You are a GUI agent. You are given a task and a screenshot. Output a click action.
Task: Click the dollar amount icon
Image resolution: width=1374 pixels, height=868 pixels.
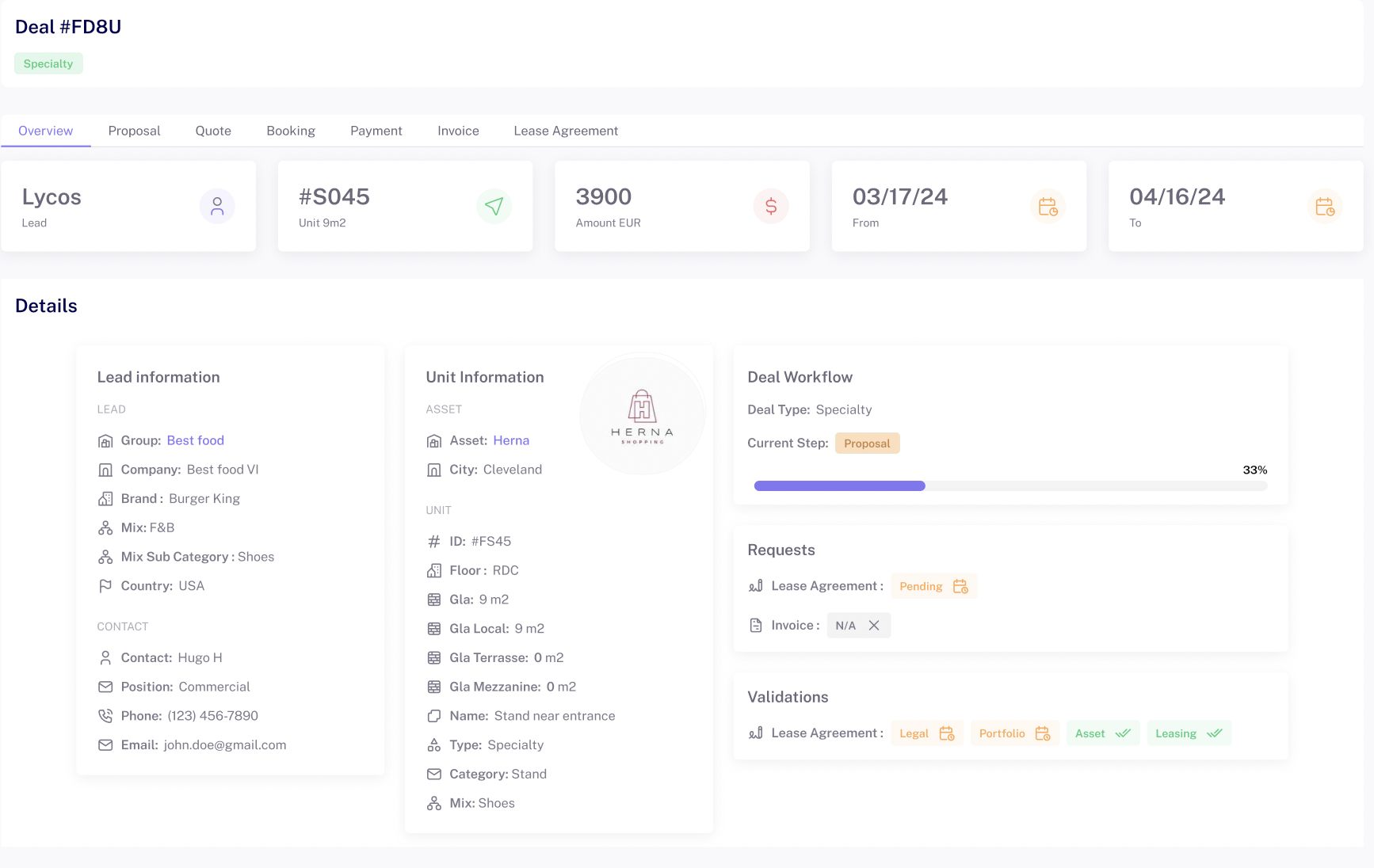coord(770,207)
